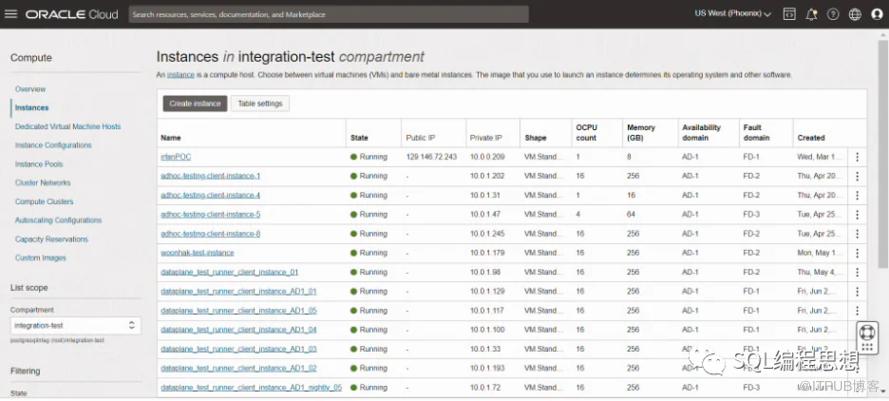Click the Create instance button

[x=195, y=104]
